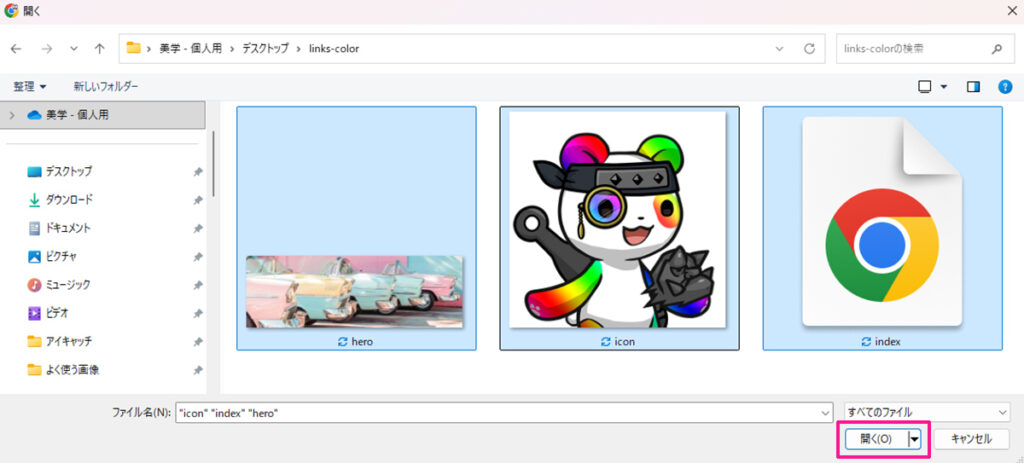Click the Back navigation arrow
This screenshot has width=1024, height=463.
coord(17,48)
